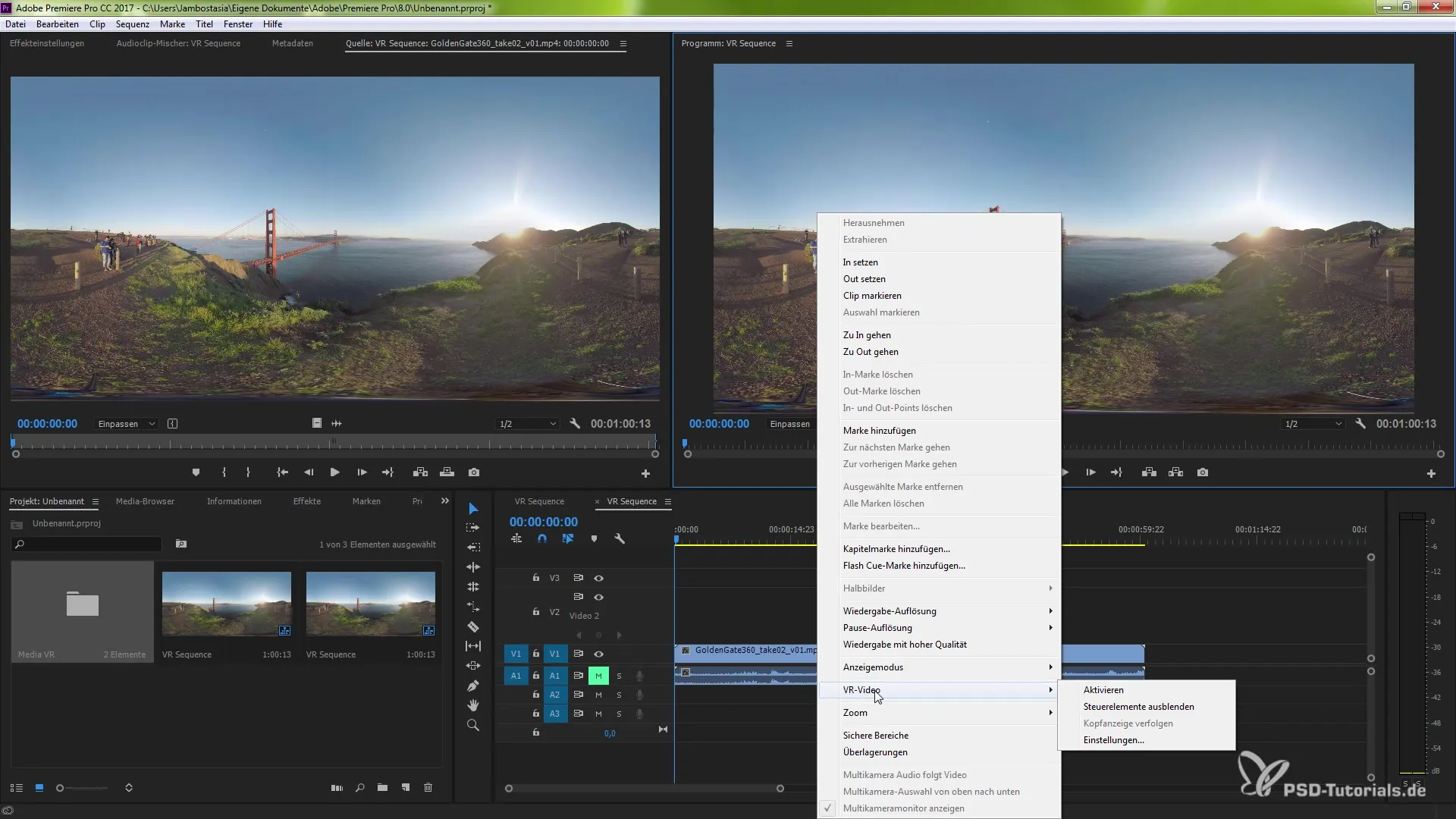The image size is (1456, 819).
Task: Switch Project panel to list view
Action: click(x=17, y=788)
